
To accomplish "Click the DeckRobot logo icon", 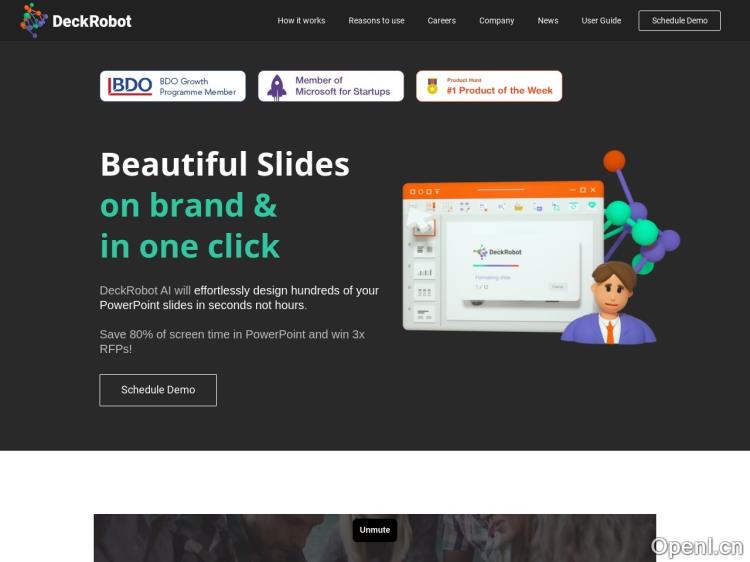I will tap(33, 21).
